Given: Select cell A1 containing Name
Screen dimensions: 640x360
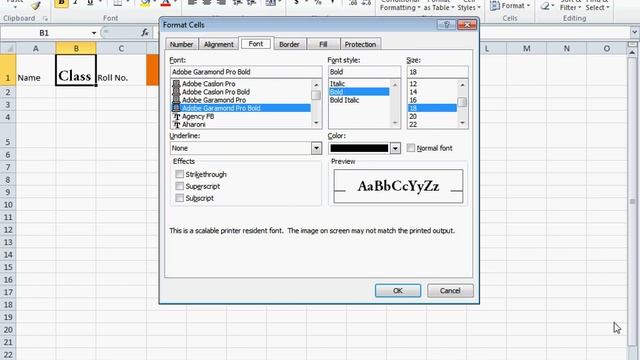Looking at the screenshot, I should click(x=36, y=70).
